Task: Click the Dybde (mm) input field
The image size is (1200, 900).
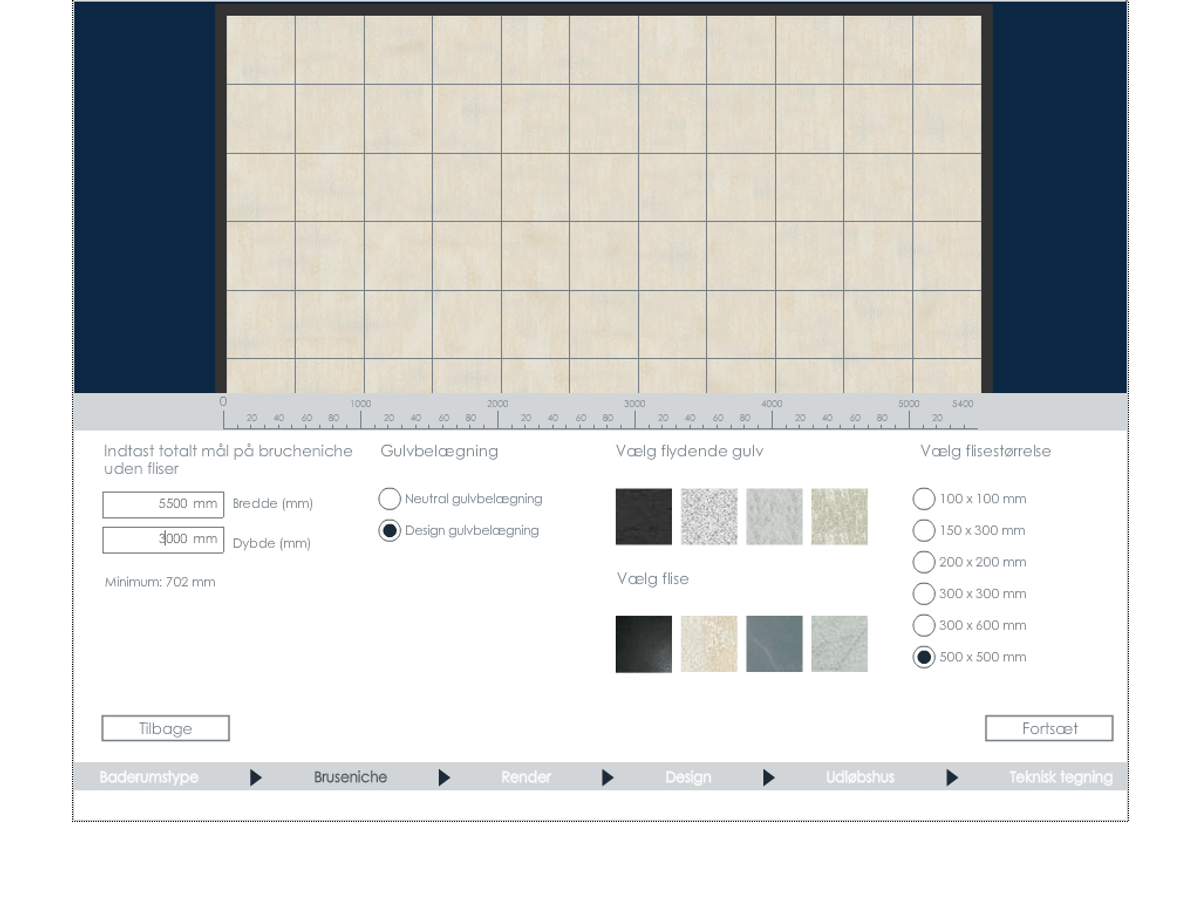Action: (163, 540)
